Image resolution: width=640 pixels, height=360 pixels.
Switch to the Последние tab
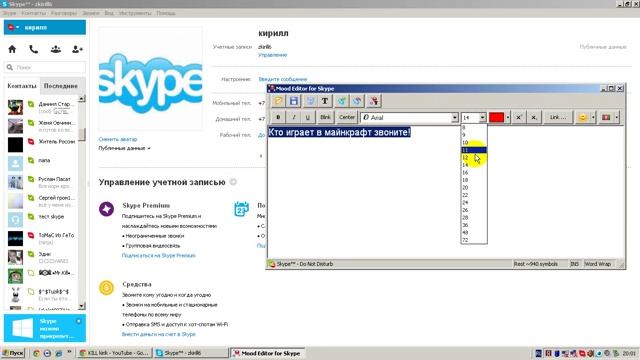pos(60,86)
